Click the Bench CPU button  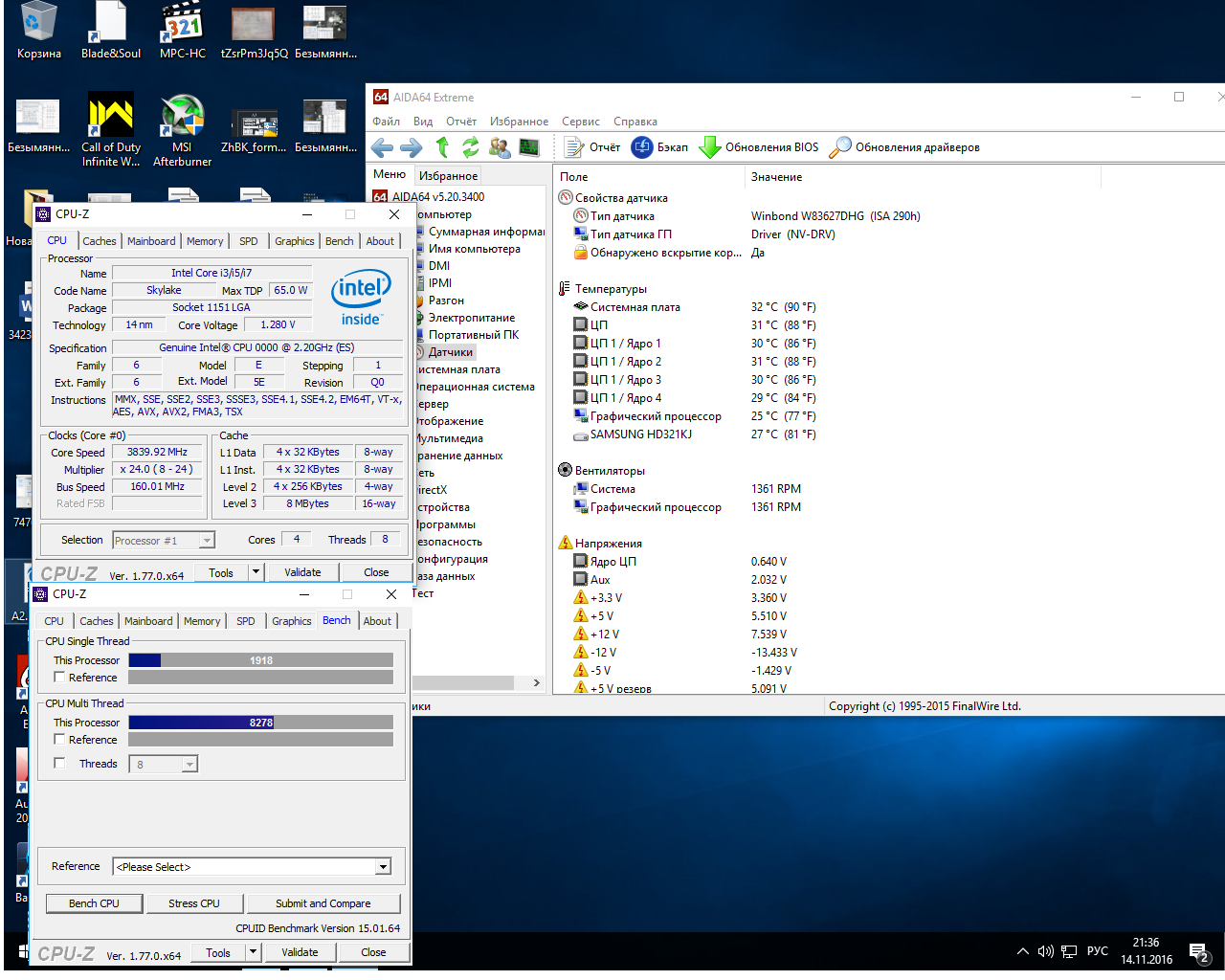pyautogui.click(x=94, y=903)
